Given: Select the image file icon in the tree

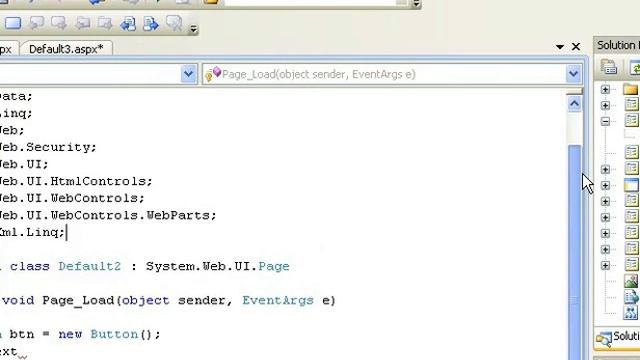Looking at the screenshot, I should 631,281.
